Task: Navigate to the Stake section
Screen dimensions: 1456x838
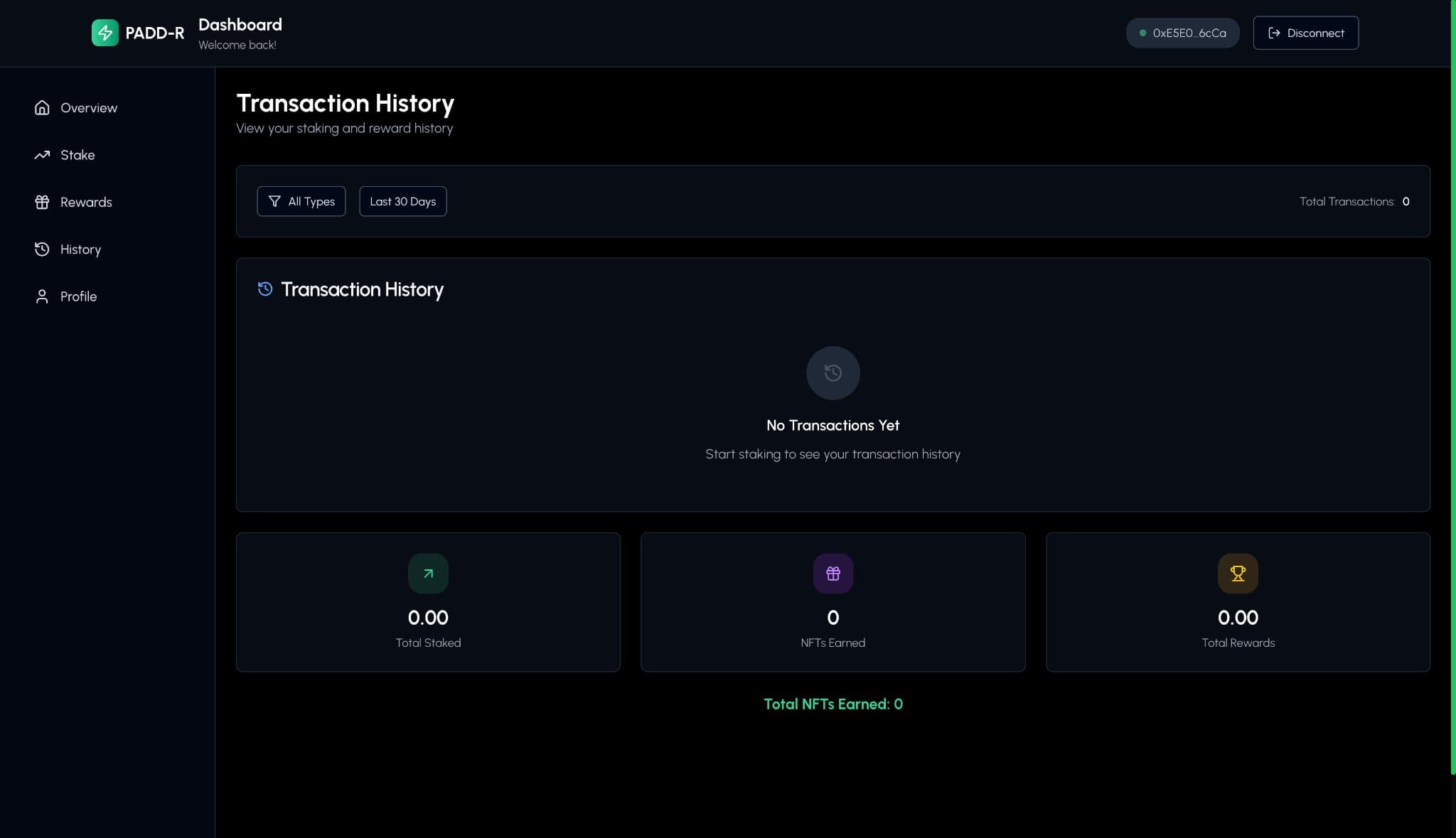Action: (77, 154)
